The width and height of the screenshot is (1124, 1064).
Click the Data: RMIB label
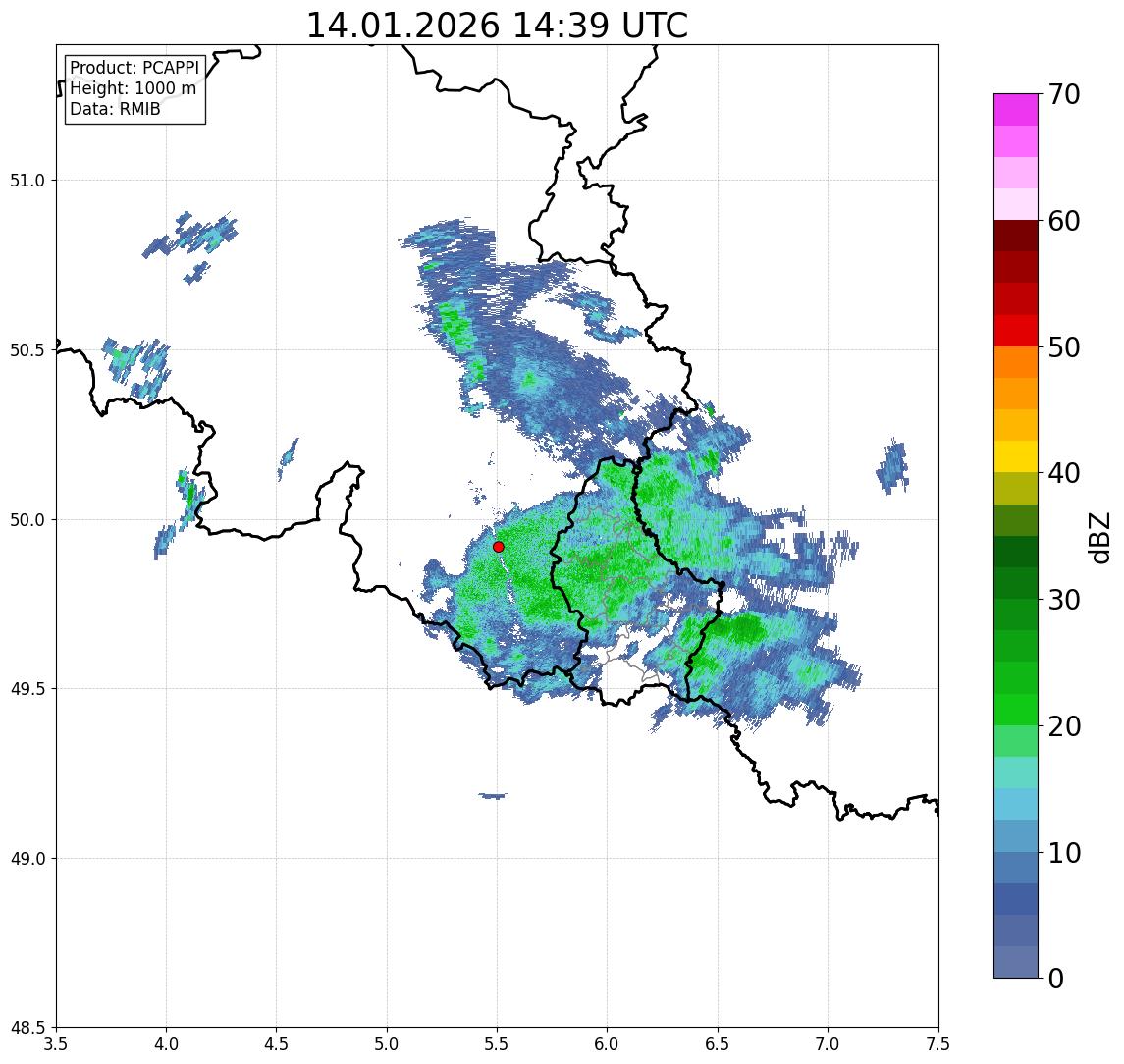coord(115,109)
